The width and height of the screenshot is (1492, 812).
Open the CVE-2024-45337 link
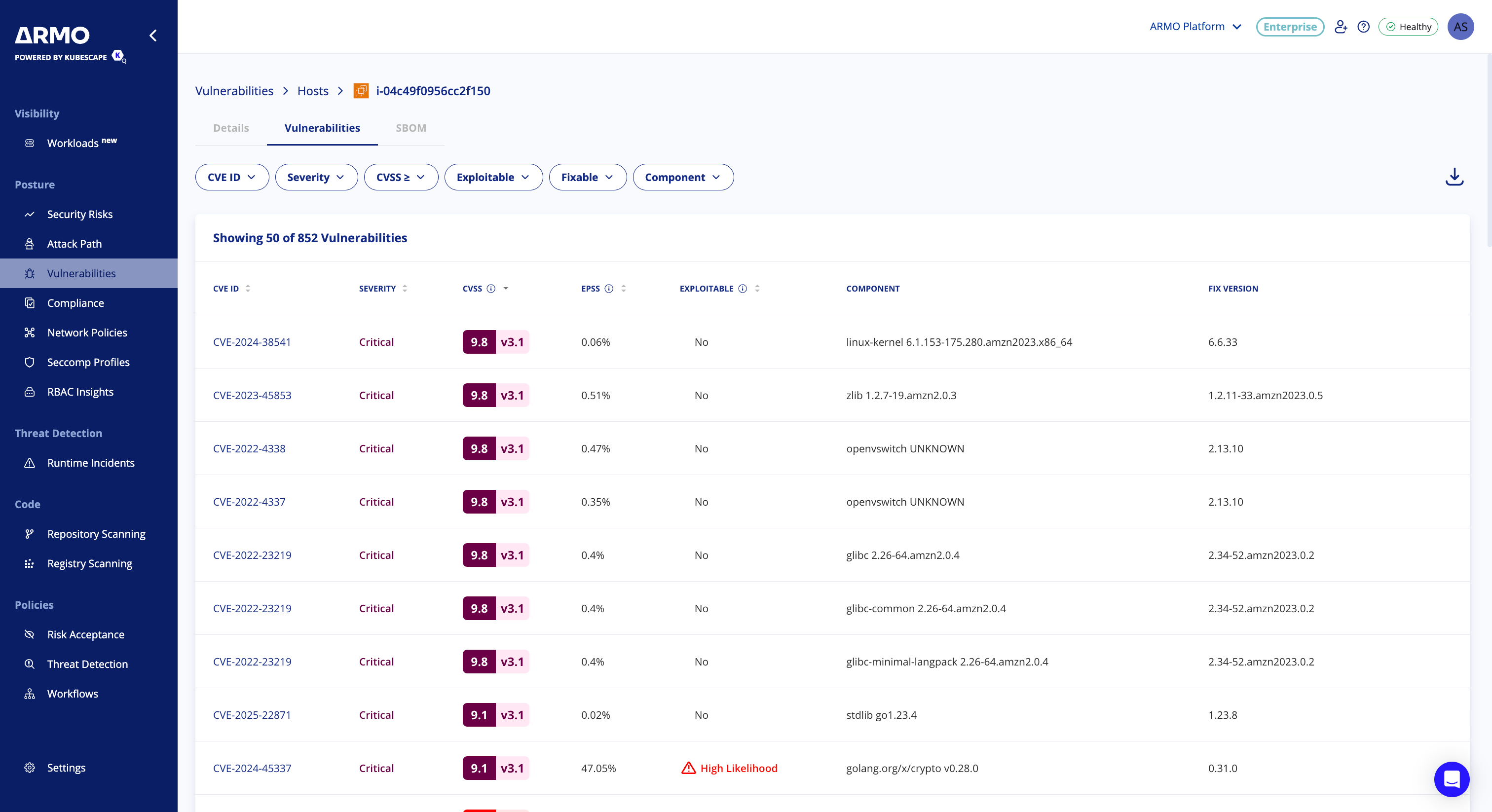coord(252,768)
